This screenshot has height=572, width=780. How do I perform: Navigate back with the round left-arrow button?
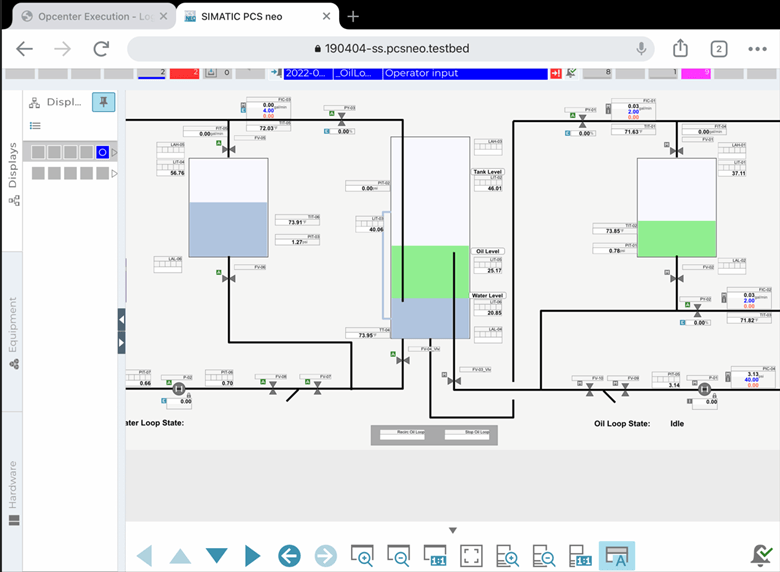point(290,556)
